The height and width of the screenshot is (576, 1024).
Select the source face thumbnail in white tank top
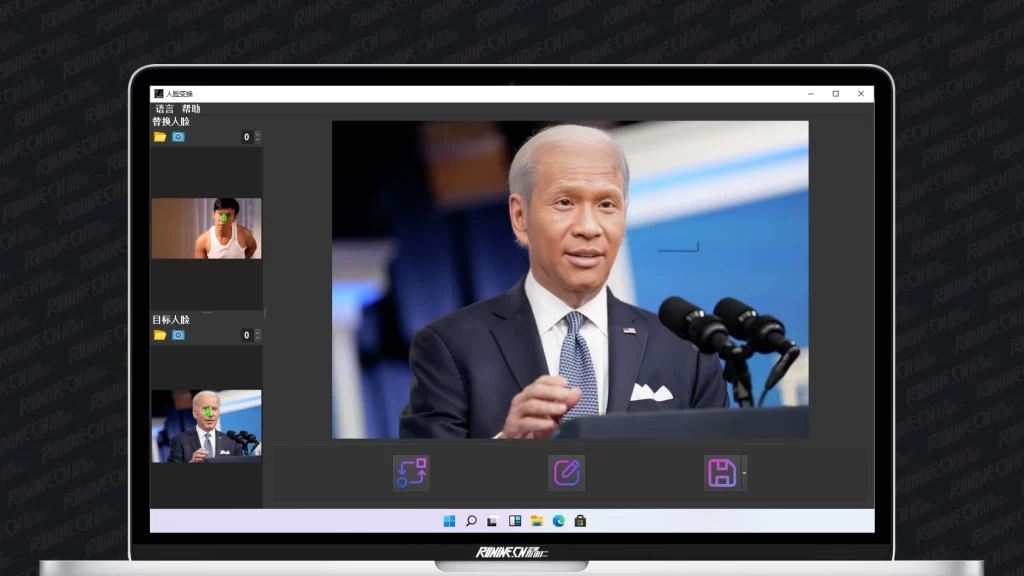pyautogui.click(x=206, y=228)
